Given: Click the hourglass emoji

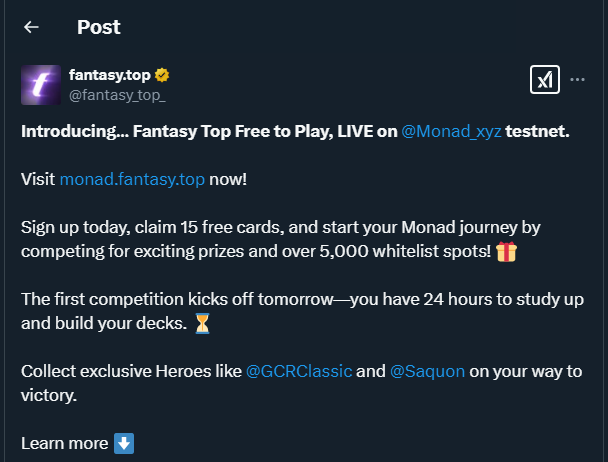Looking at the screenshot, I should click(x=203, y=323).
